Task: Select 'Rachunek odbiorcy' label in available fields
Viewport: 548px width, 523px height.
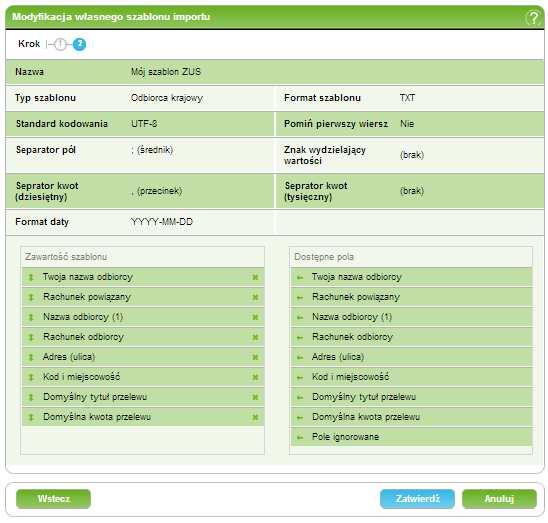Action: pos(353,337)
